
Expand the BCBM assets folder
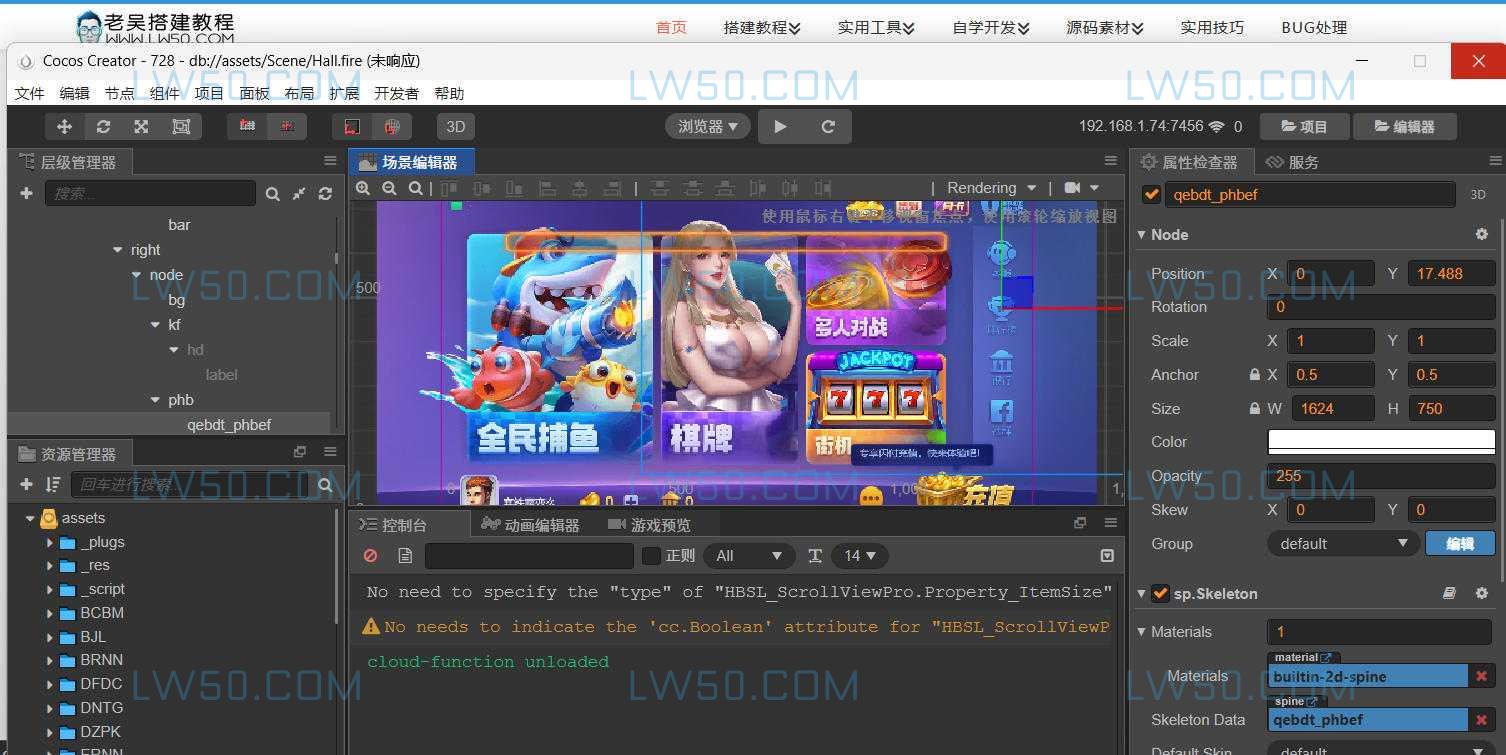(x=49, y=613)
